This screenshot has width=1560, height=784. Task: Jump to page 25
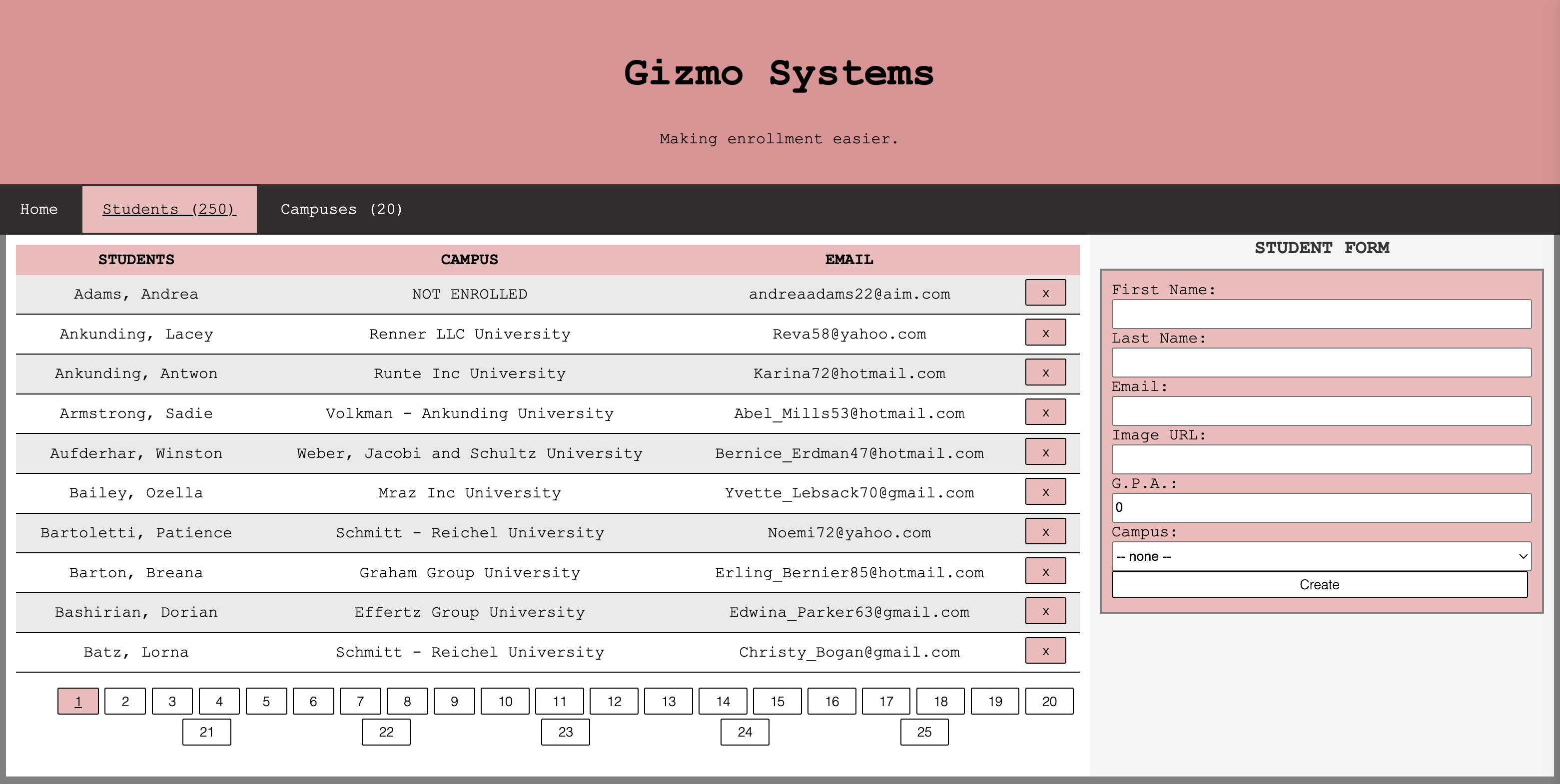(x=923, y=733)
